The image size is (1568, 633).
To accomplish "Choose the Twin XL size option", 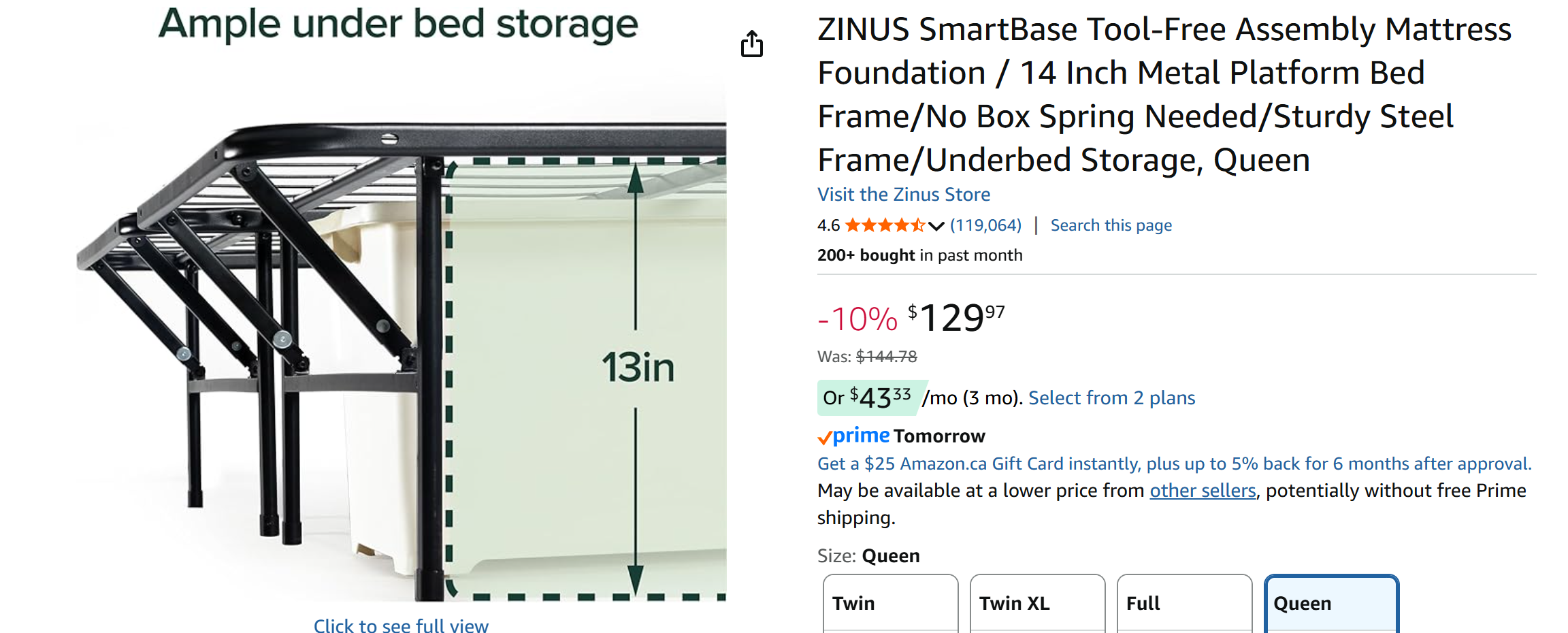I will (x=1037, y=603).
